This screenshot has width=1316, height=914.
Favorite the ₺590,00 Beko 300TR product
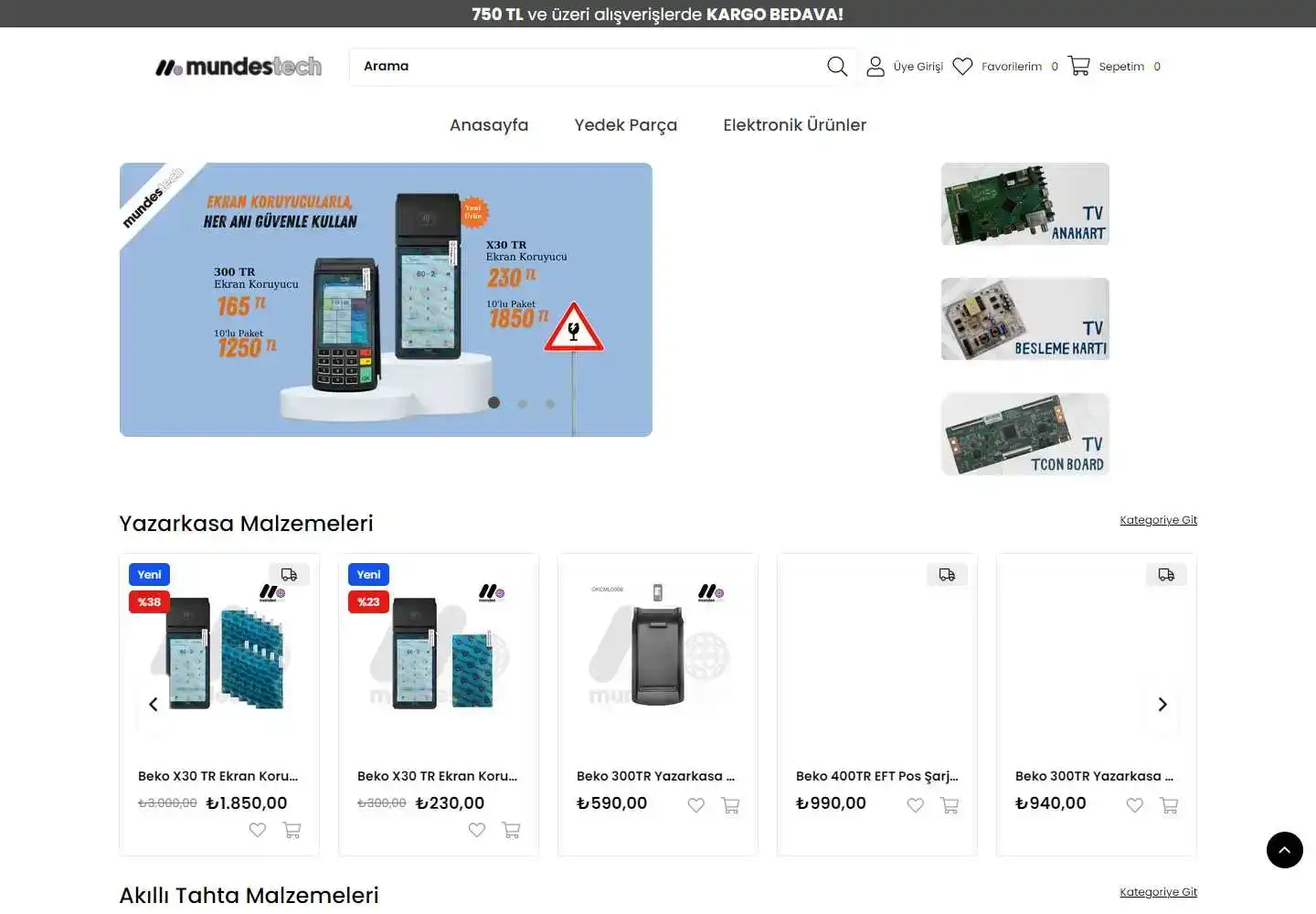[696, 805]
